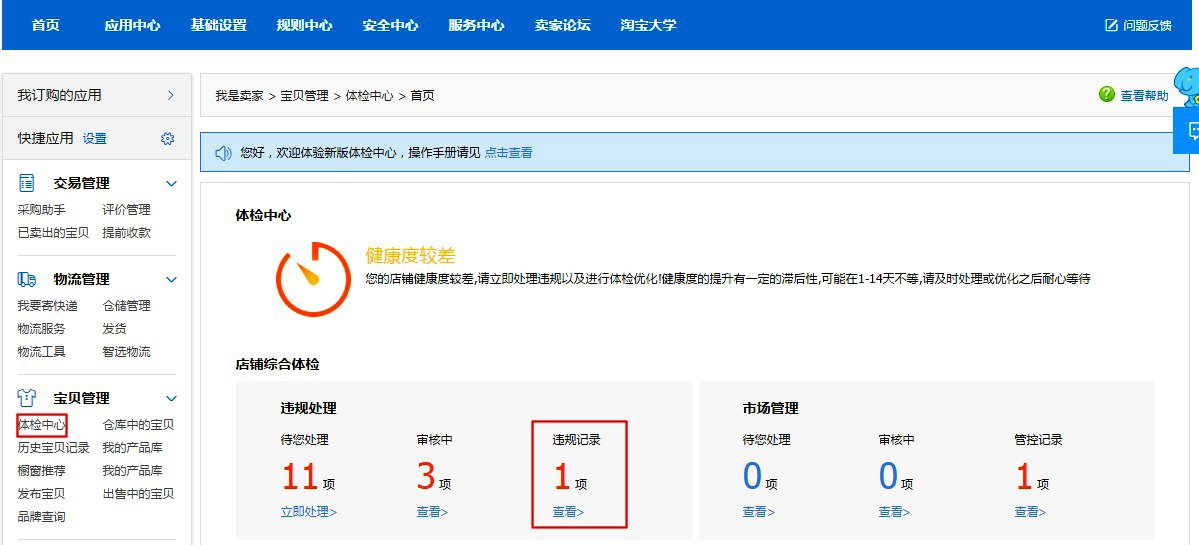This screenshot has height=545, width=1199.
Task: Collapse the 物流管理 section chevron
Action: pyautogui.click(x=171, y=280)
